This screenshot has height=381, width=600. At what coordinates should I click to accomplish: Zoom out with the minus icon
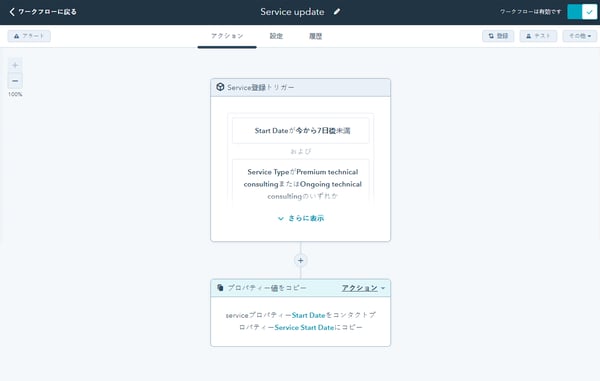(x=15, y=81)
